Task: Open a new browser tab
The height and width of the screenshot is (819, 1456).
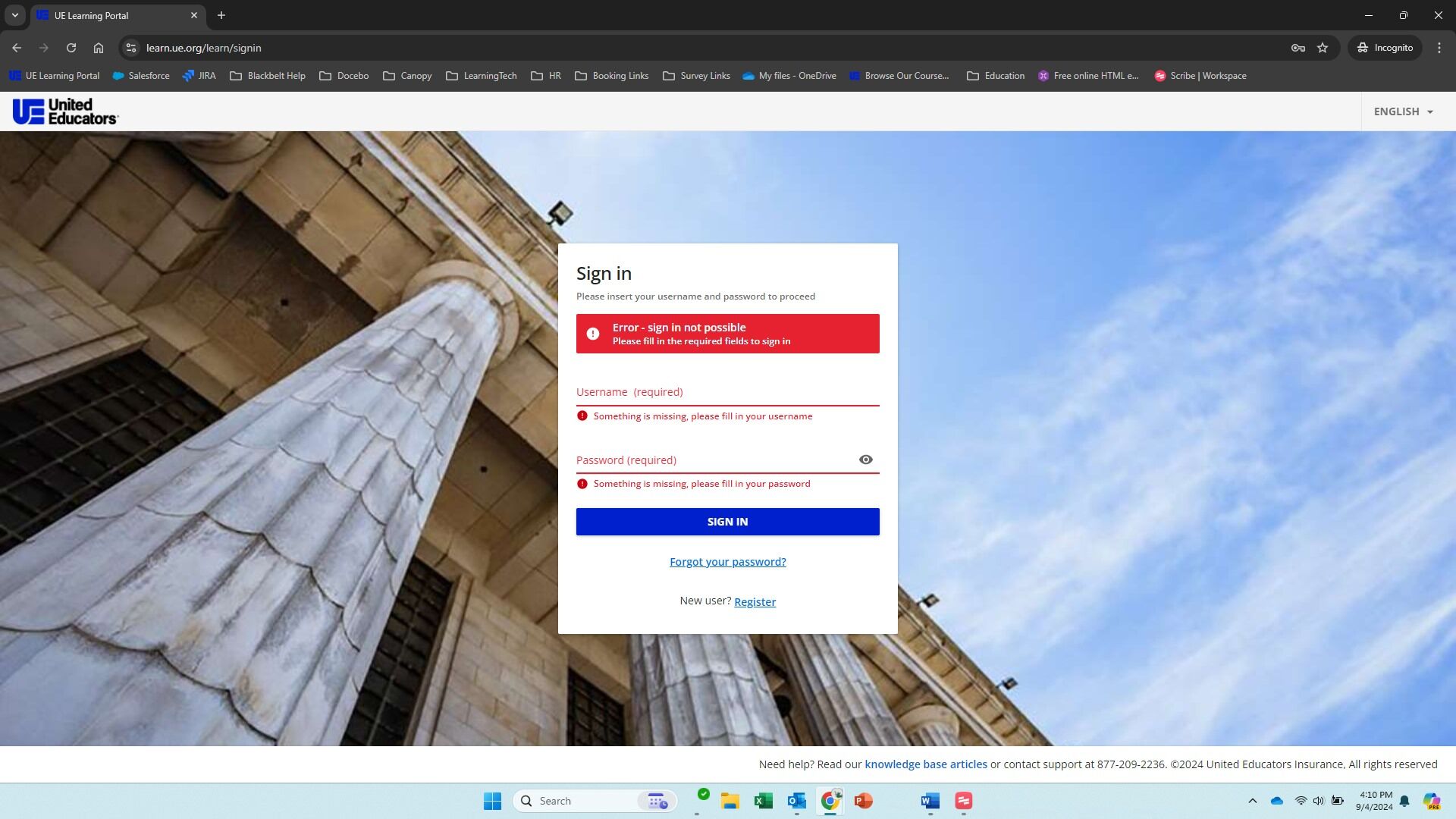Action: 221,15
